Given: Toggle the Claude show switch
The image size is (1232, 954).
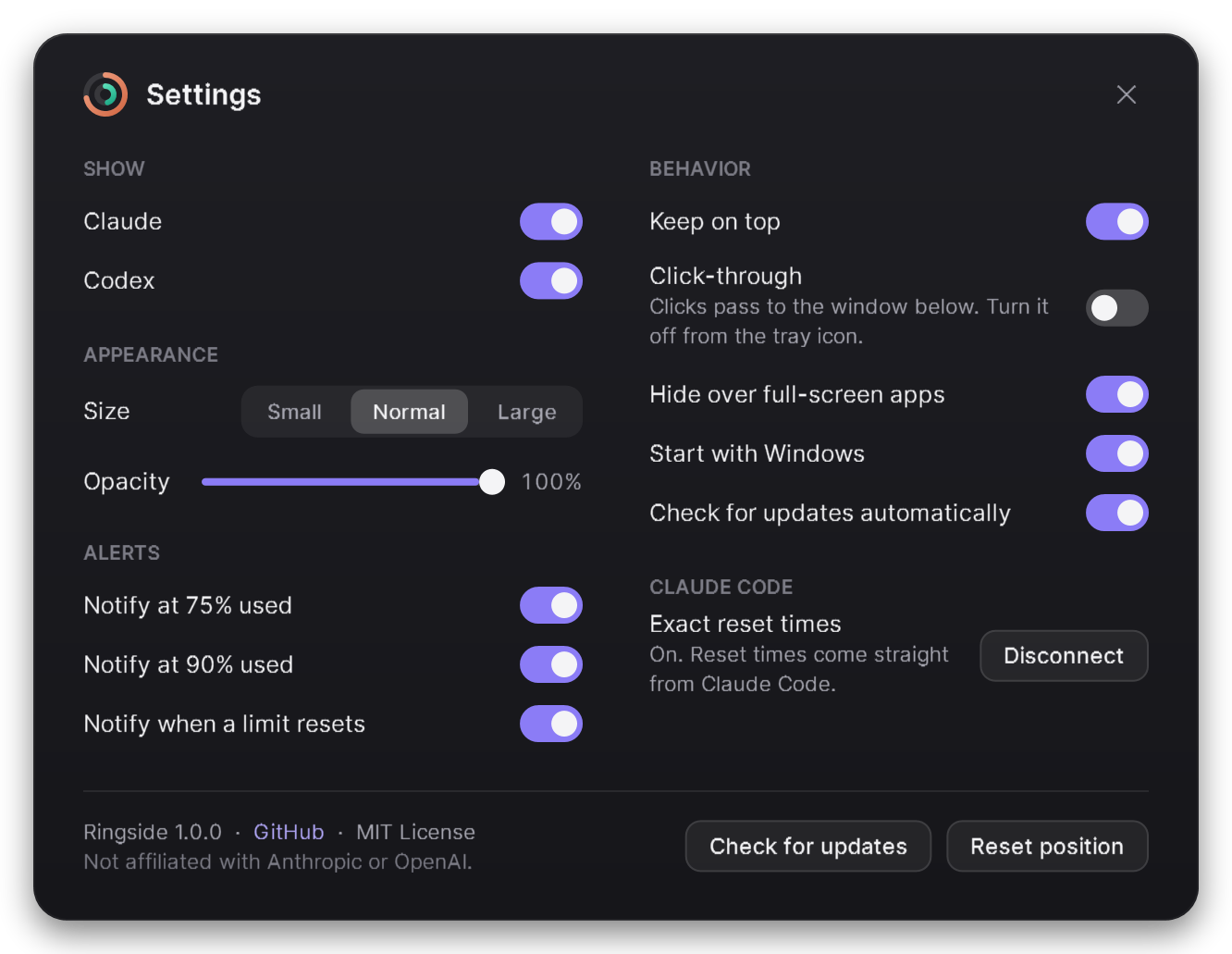Looking at the screenshot, I should pos(551,222).
